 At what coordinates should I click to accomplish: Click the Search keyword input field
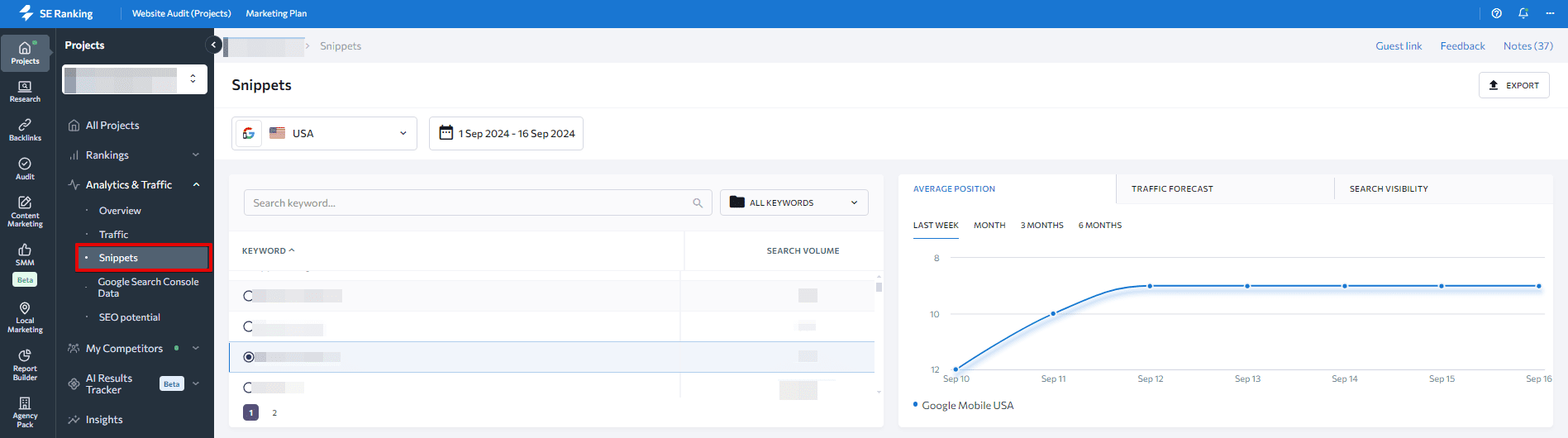click(x=478, y=202)
